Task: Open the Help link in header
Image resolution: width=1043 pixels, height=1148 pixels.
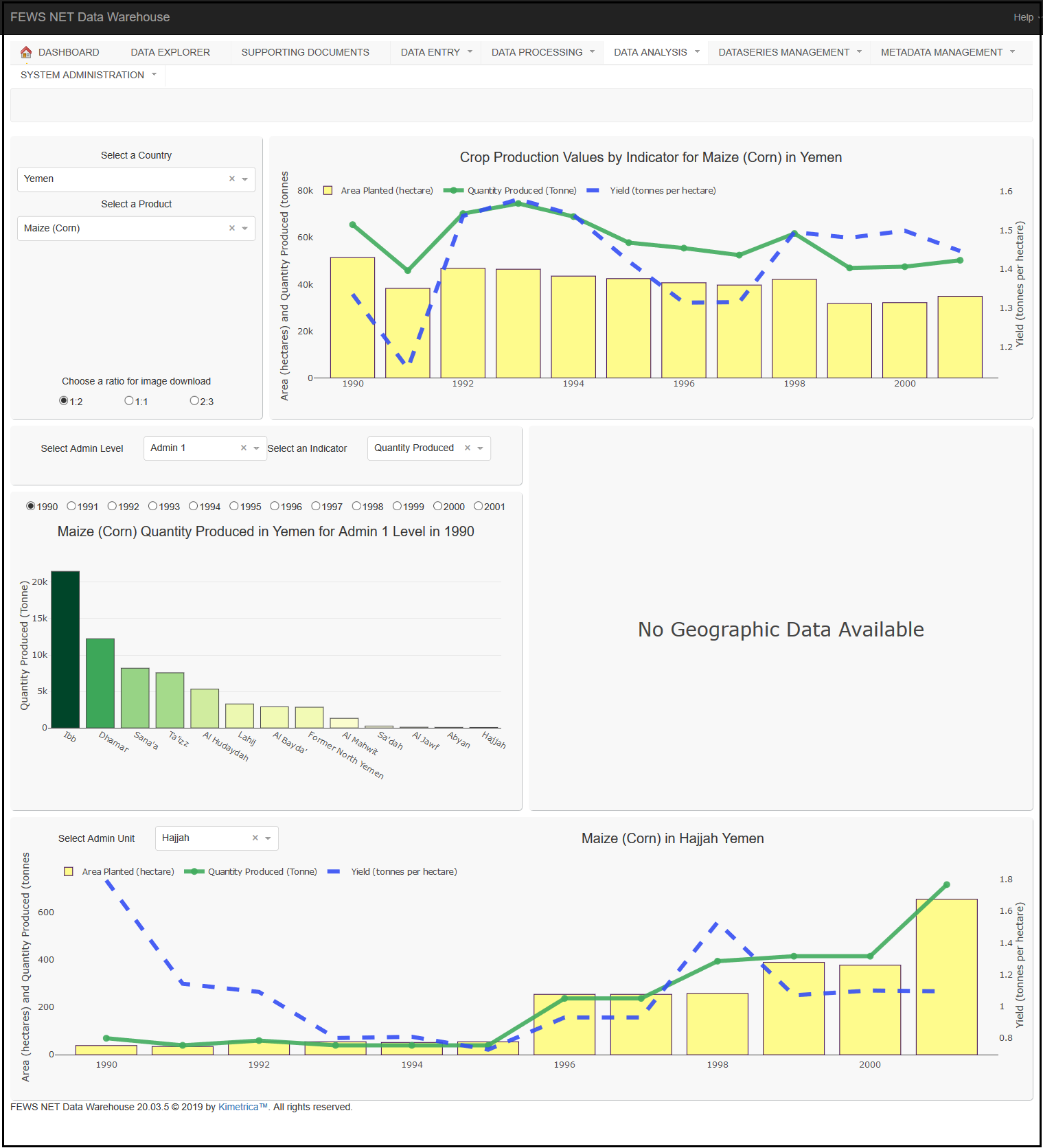Action: coord(1023,17)
